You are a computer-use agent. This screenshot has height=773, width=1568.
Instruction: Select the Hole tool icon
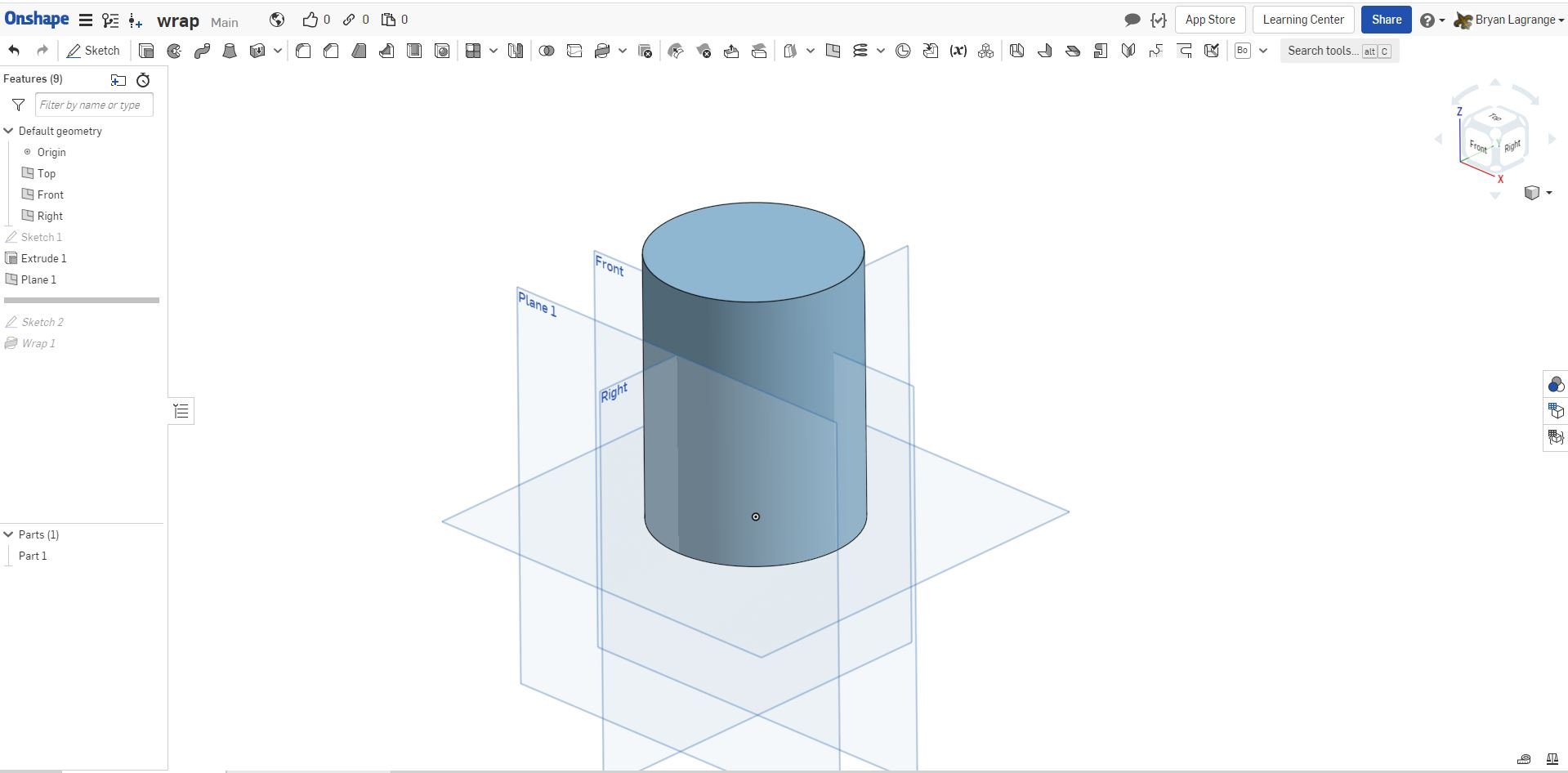click(x=442, y=51)
